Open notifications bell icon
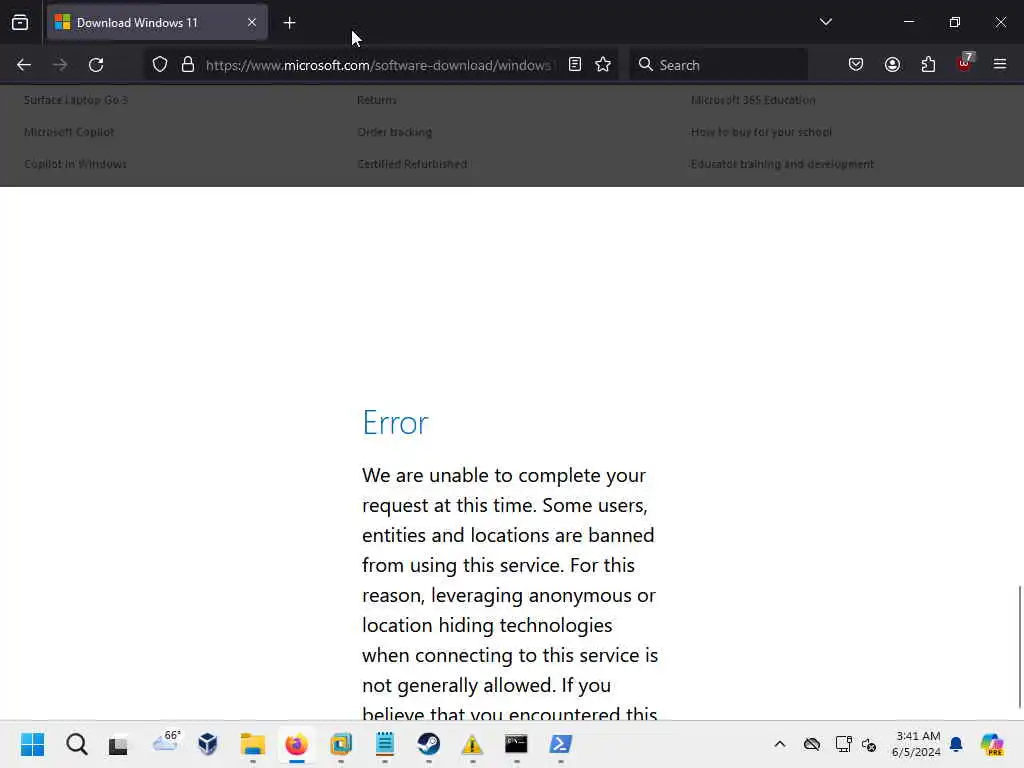Viewport: 1024px width, 768px height. click(956, 744)
